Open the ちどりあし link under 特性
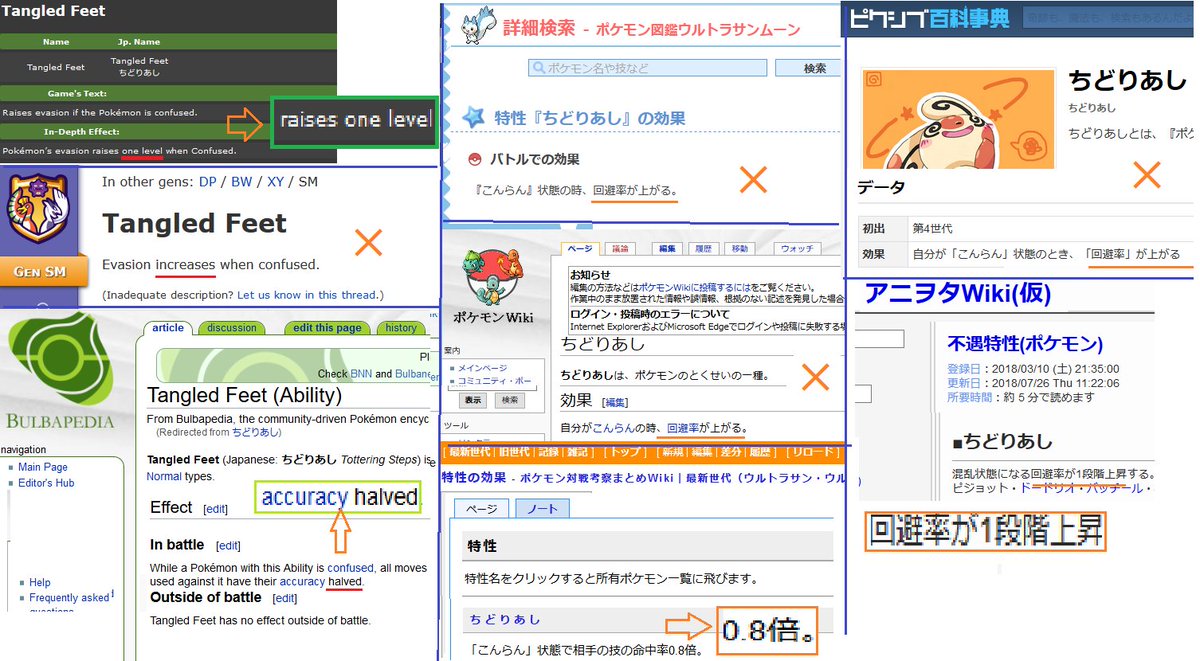The width and height of the screenshot is (1200, 661). 506,620
